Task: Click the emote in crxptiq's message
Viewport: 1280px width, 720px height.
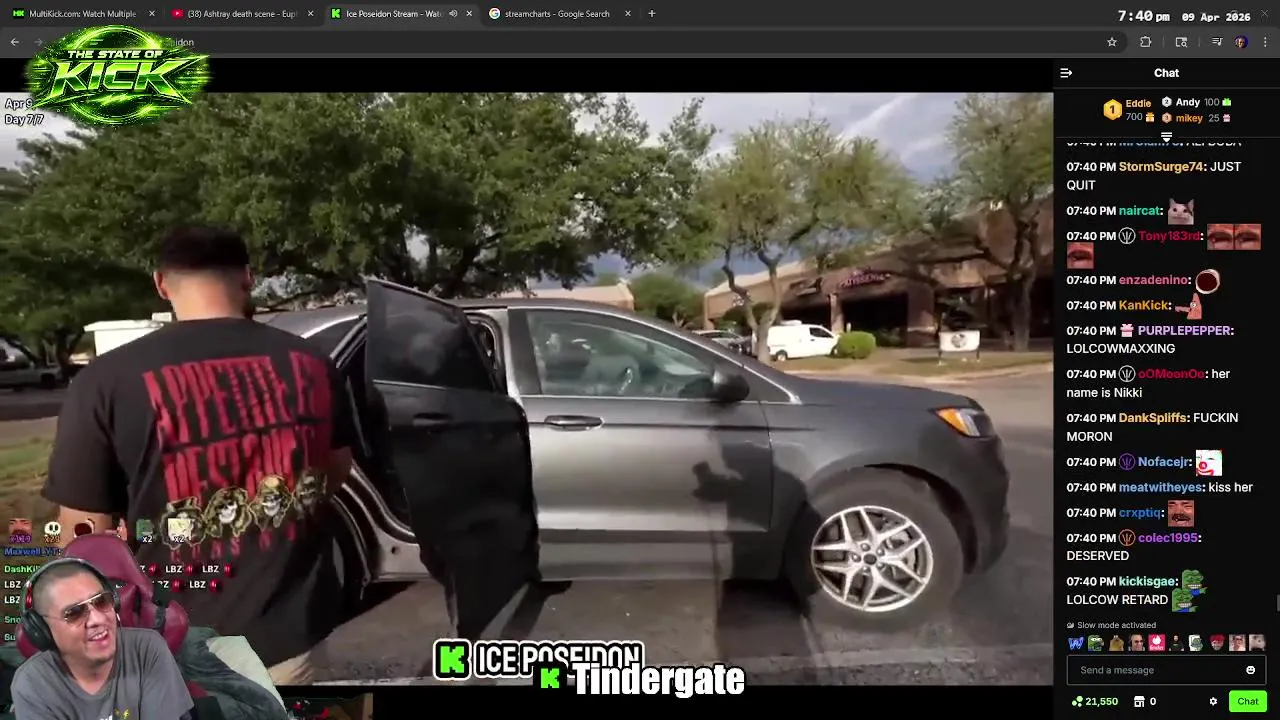Action: tap(1181, 512)
